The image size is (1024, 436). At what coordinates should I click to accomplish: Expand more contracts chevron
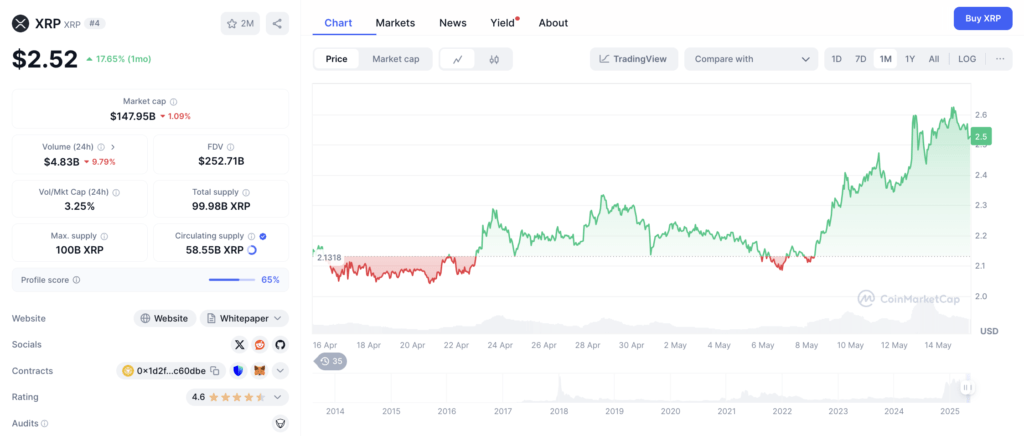280,371
